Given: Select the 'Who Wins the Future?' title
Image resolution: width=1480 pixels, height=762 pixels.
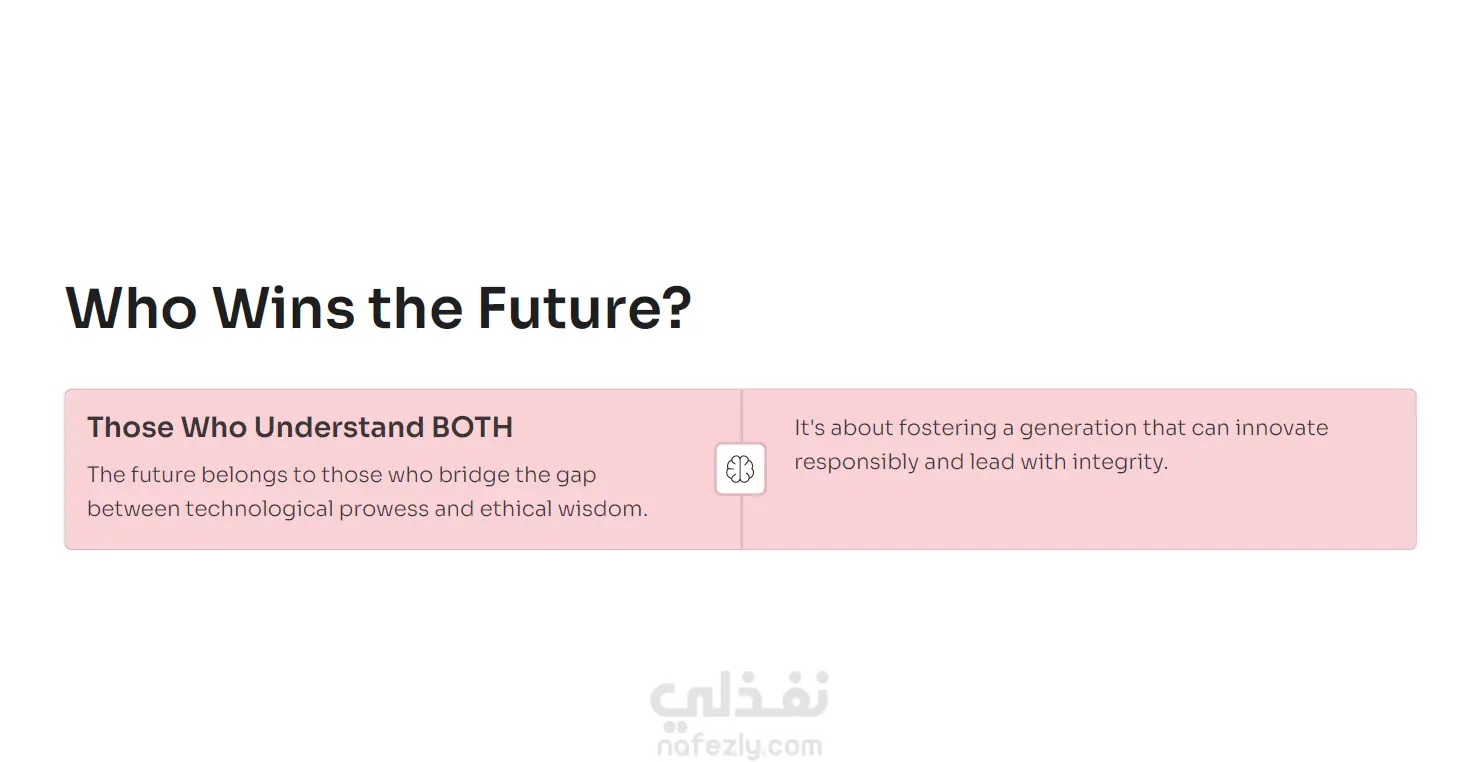Looking at the screenshot, I should (378, 308).
